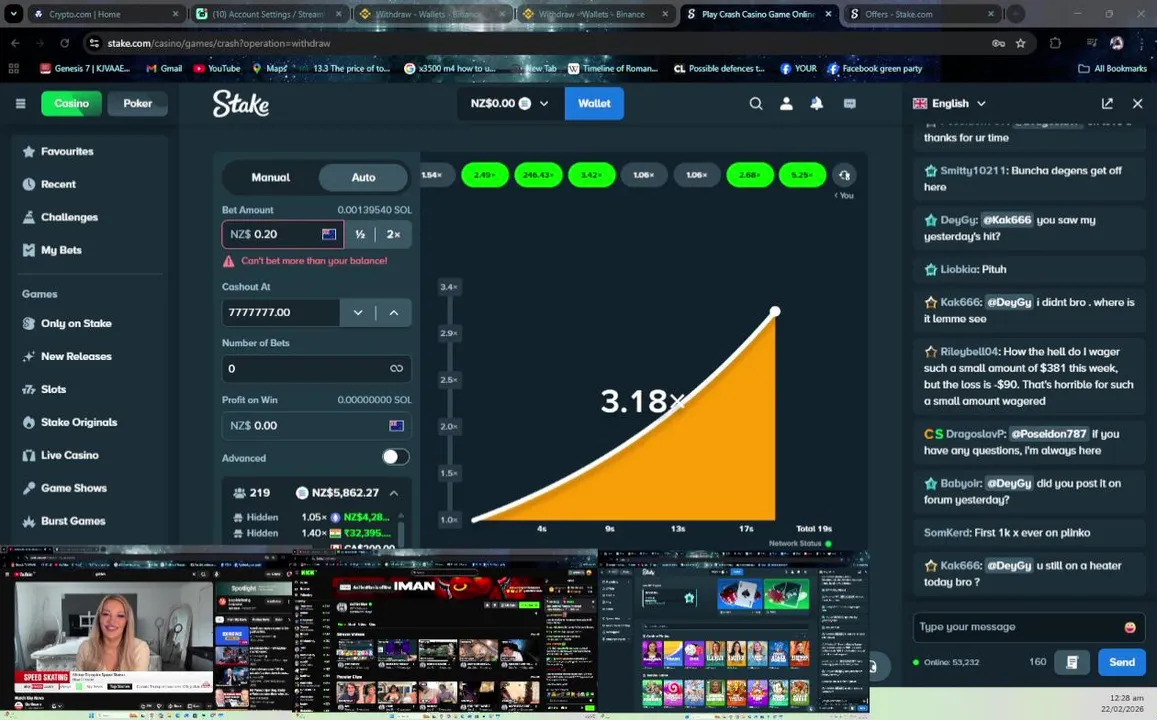
Task: Reload the browser page
Action: [64, 44]
